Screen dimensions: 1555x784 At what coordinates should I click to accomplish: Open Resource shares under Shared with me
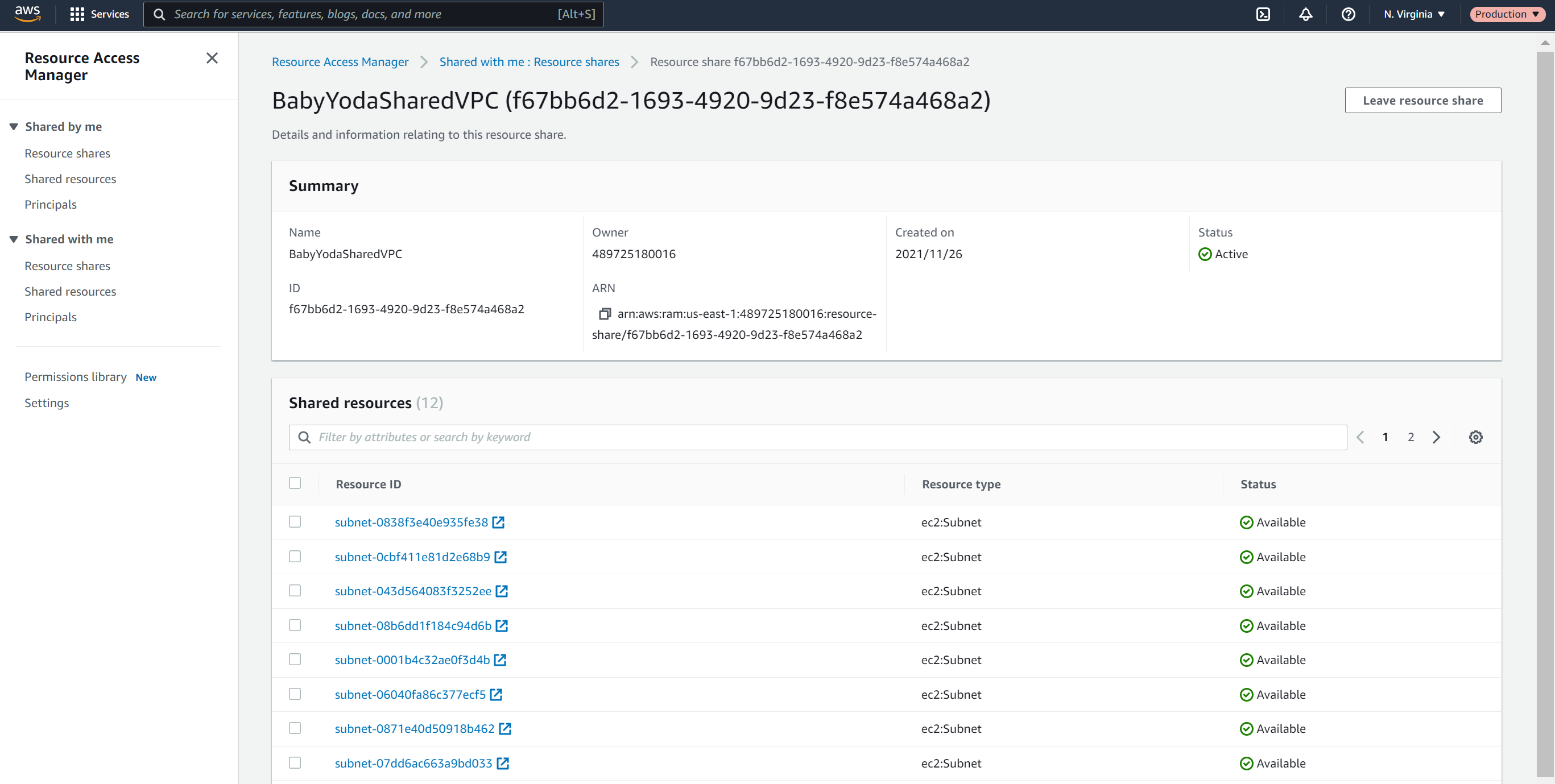click(68, 266)
